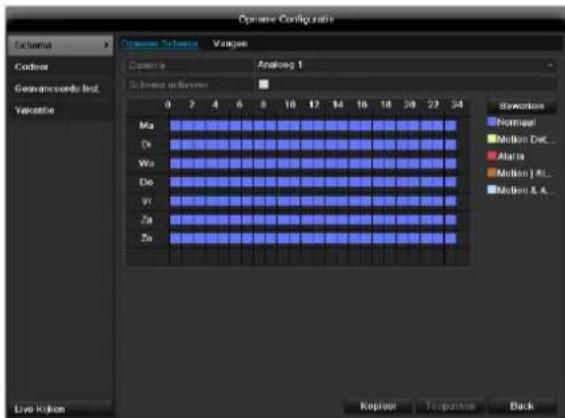Click the Di schedule row bar
The width and height of the screenshot is (565, 418).
coord(313,144)
